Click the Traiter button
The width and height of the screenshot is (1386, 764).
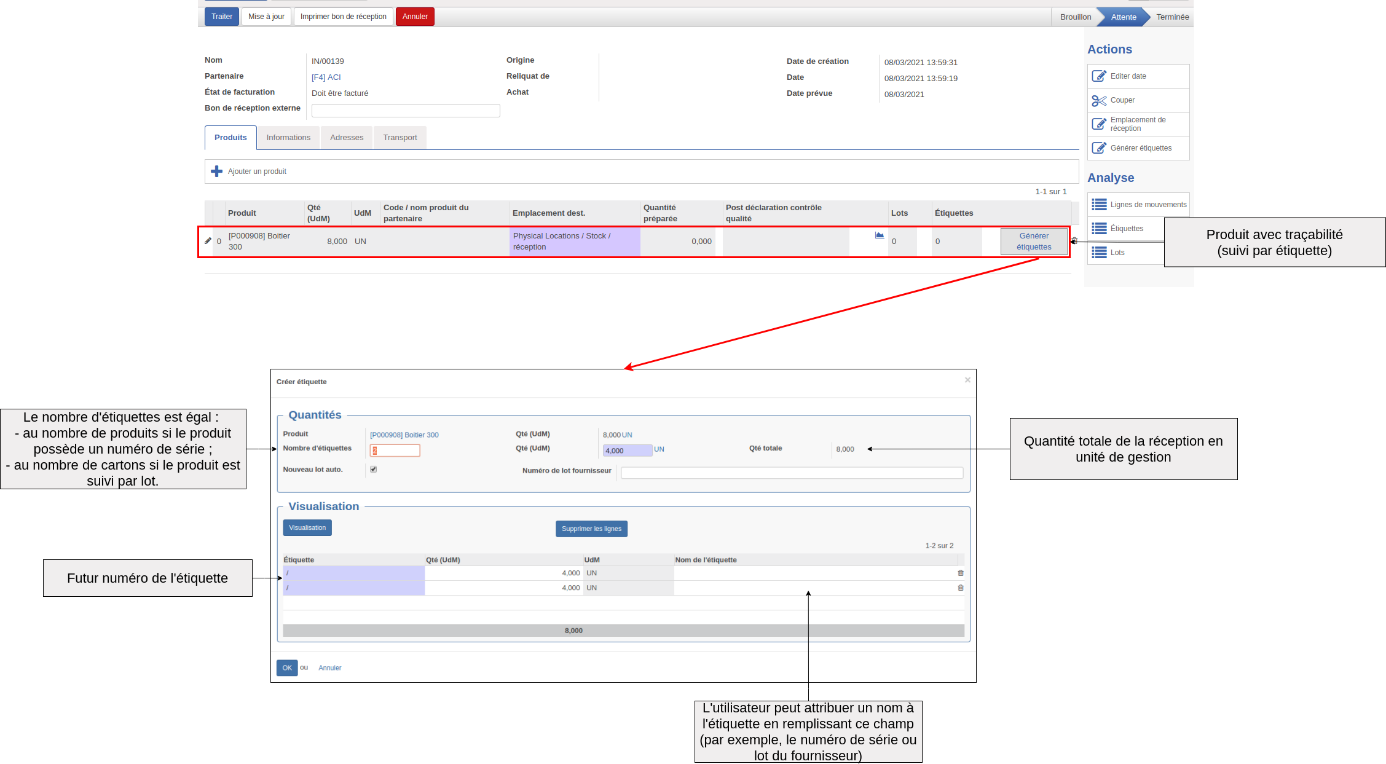point(222,17)
